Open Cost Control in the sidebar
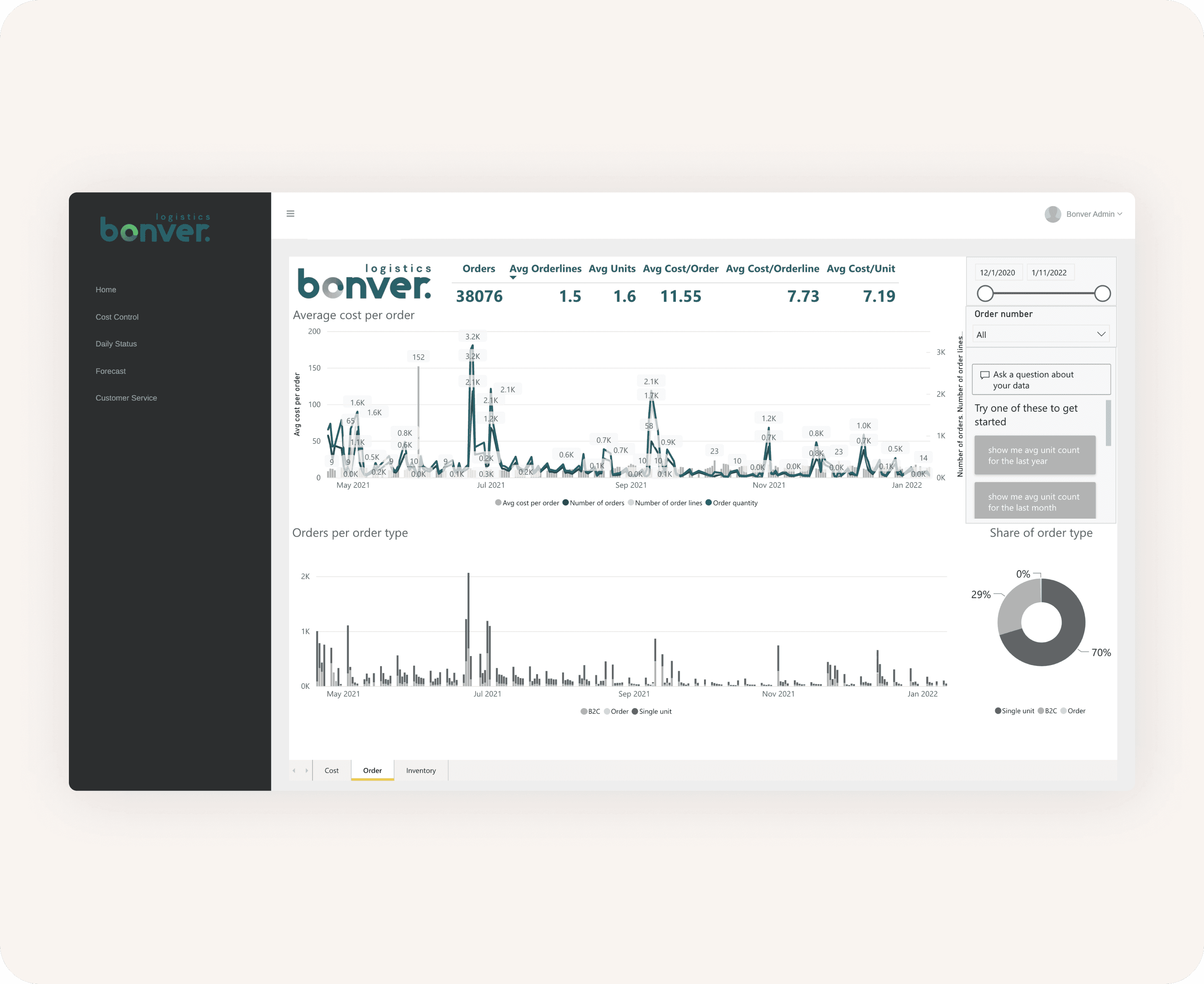Viewport: 1204px width, 984px height. click(x=117, y=317)
